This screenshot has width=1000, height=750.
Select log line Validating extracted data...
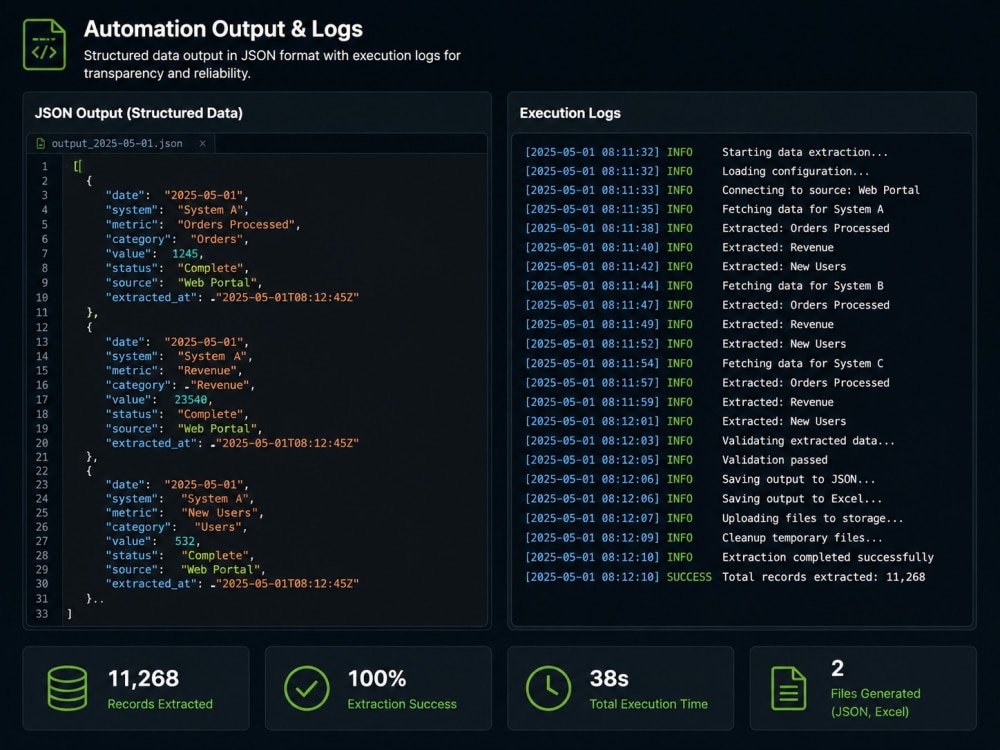pyautogui.click(x=709, y=441)
